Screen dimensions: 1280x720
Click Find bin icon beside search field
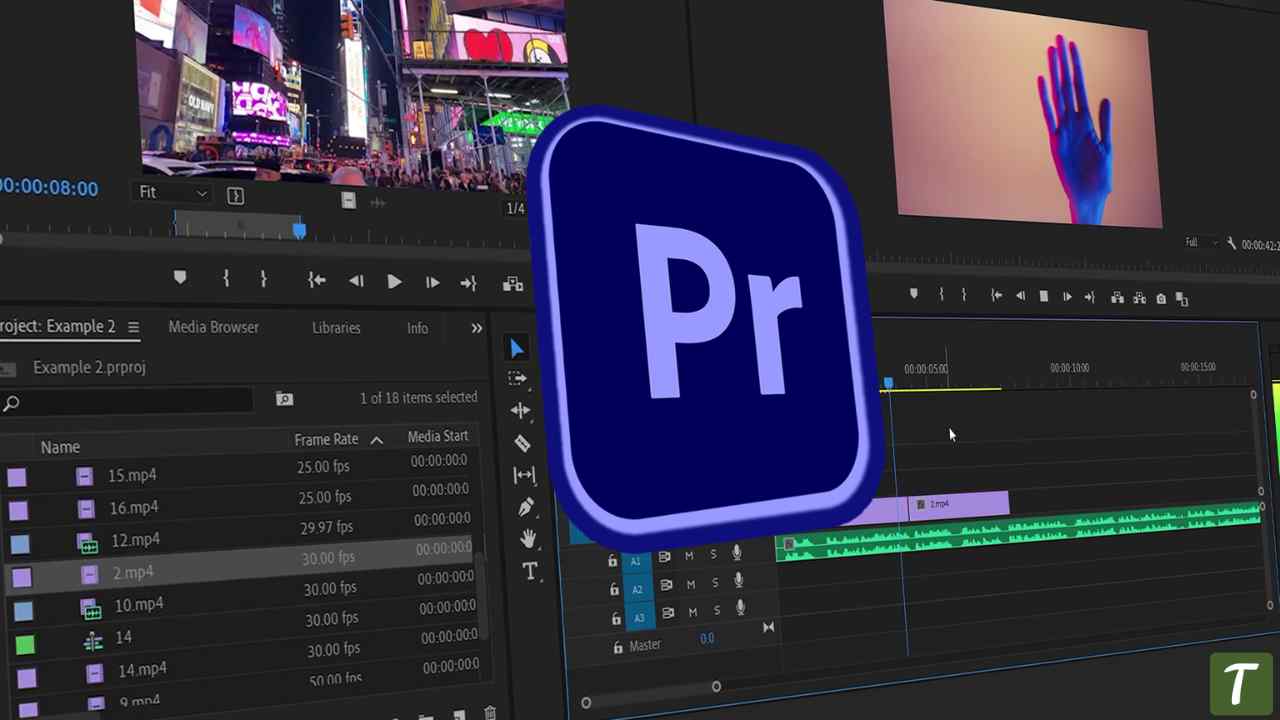[x=284, y=399]
